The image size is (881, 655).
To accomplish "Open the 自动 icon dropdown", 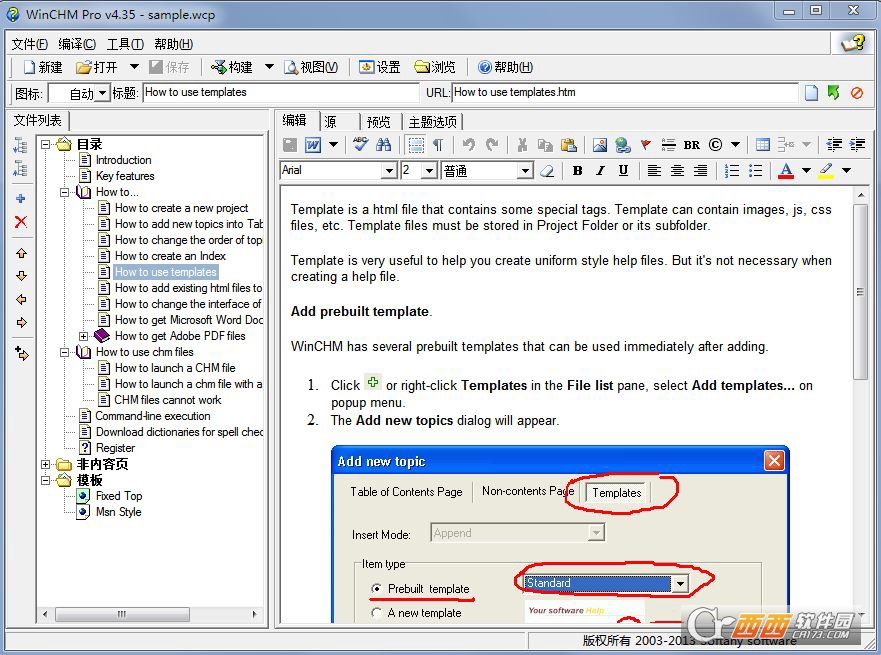I will tap(102, 93).
